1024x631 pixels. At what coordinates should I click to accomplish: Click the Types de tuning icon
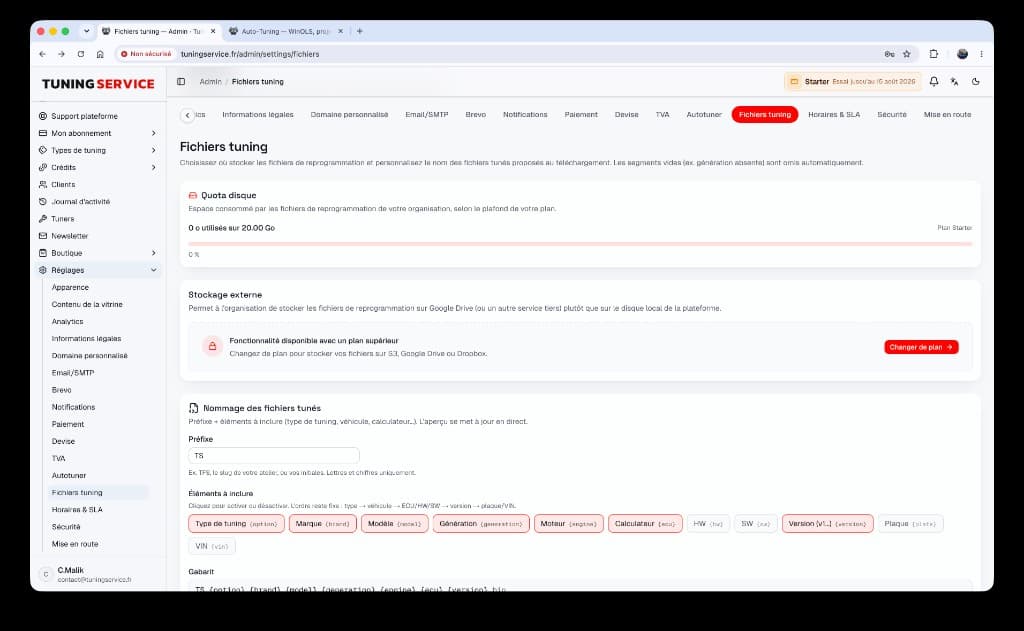point(42,150)
